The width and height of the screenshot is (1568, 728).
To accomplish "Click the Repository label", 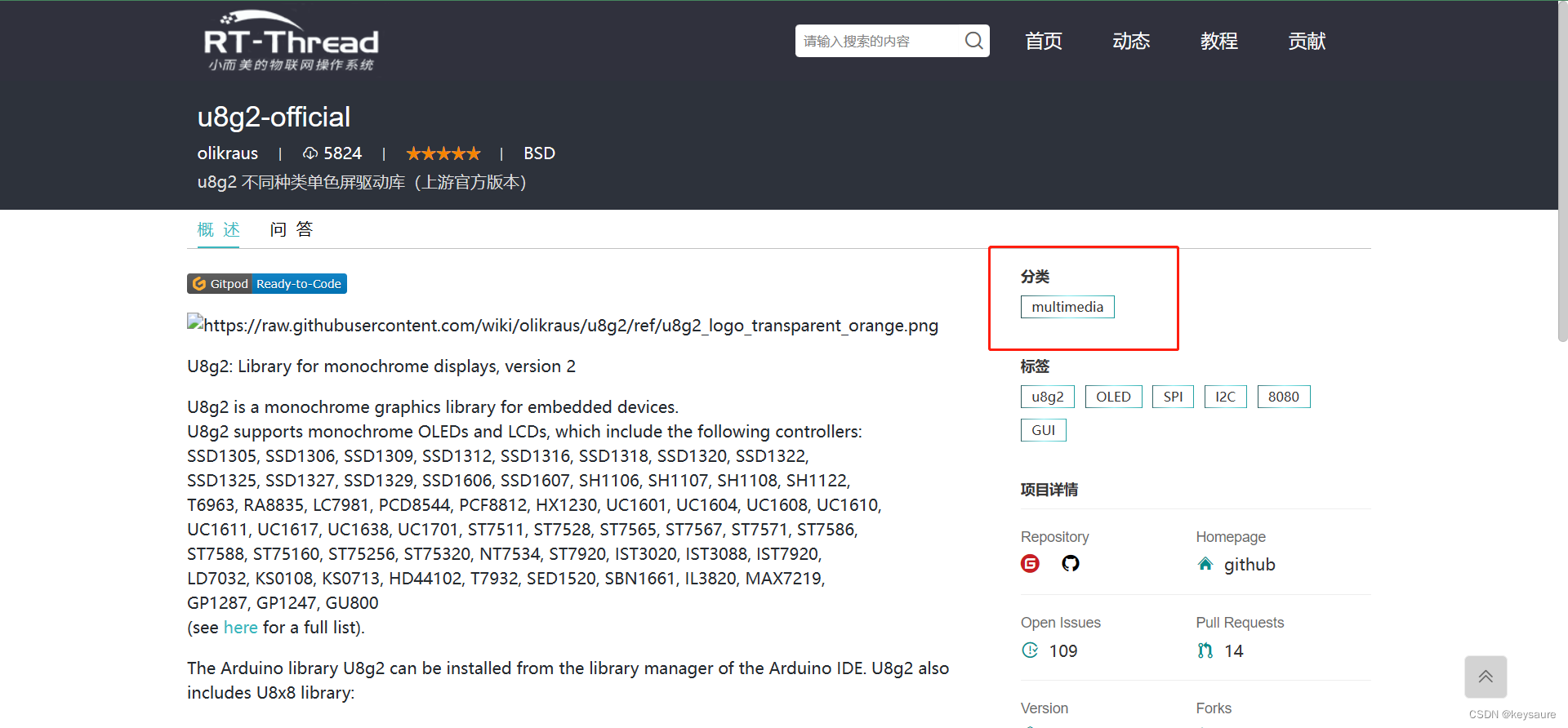I will [1055, 536].
